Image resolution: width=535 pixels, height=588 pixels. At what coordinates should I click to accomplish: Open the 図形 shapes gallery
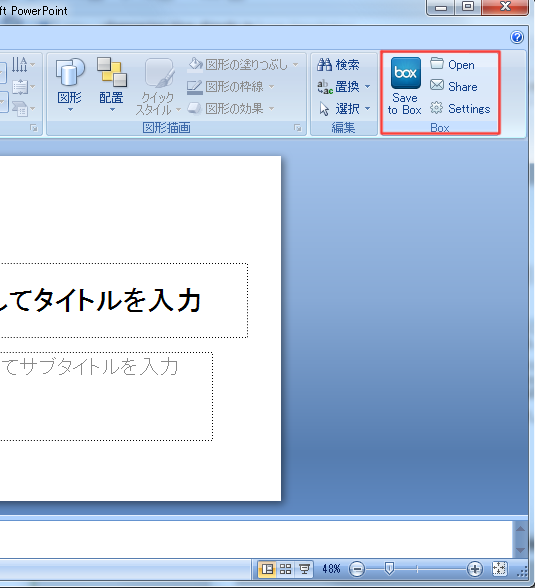pyautogui.click(x=70, y=86)
